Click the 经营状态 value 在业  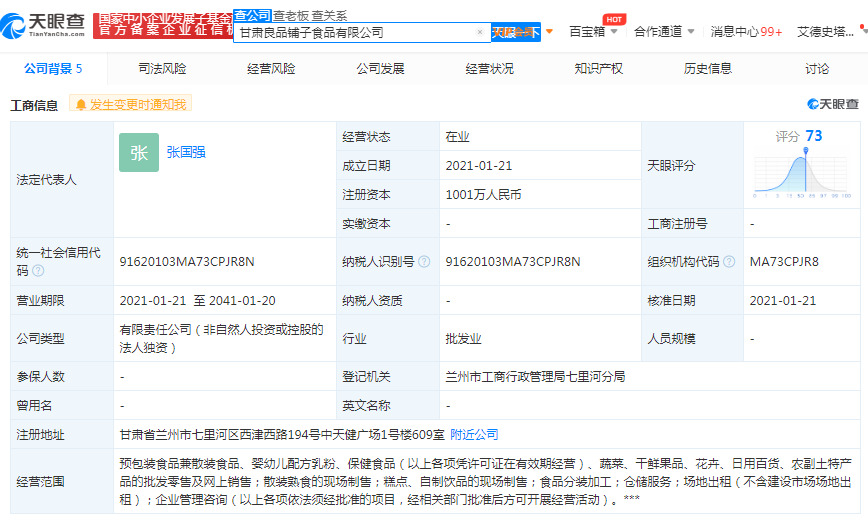(457, 137)
